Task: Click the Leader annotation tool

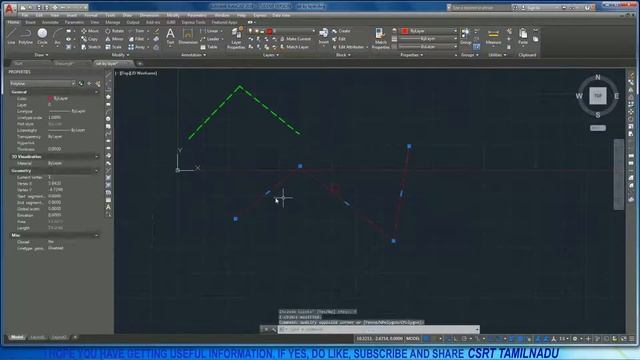Action: [211, 39]
